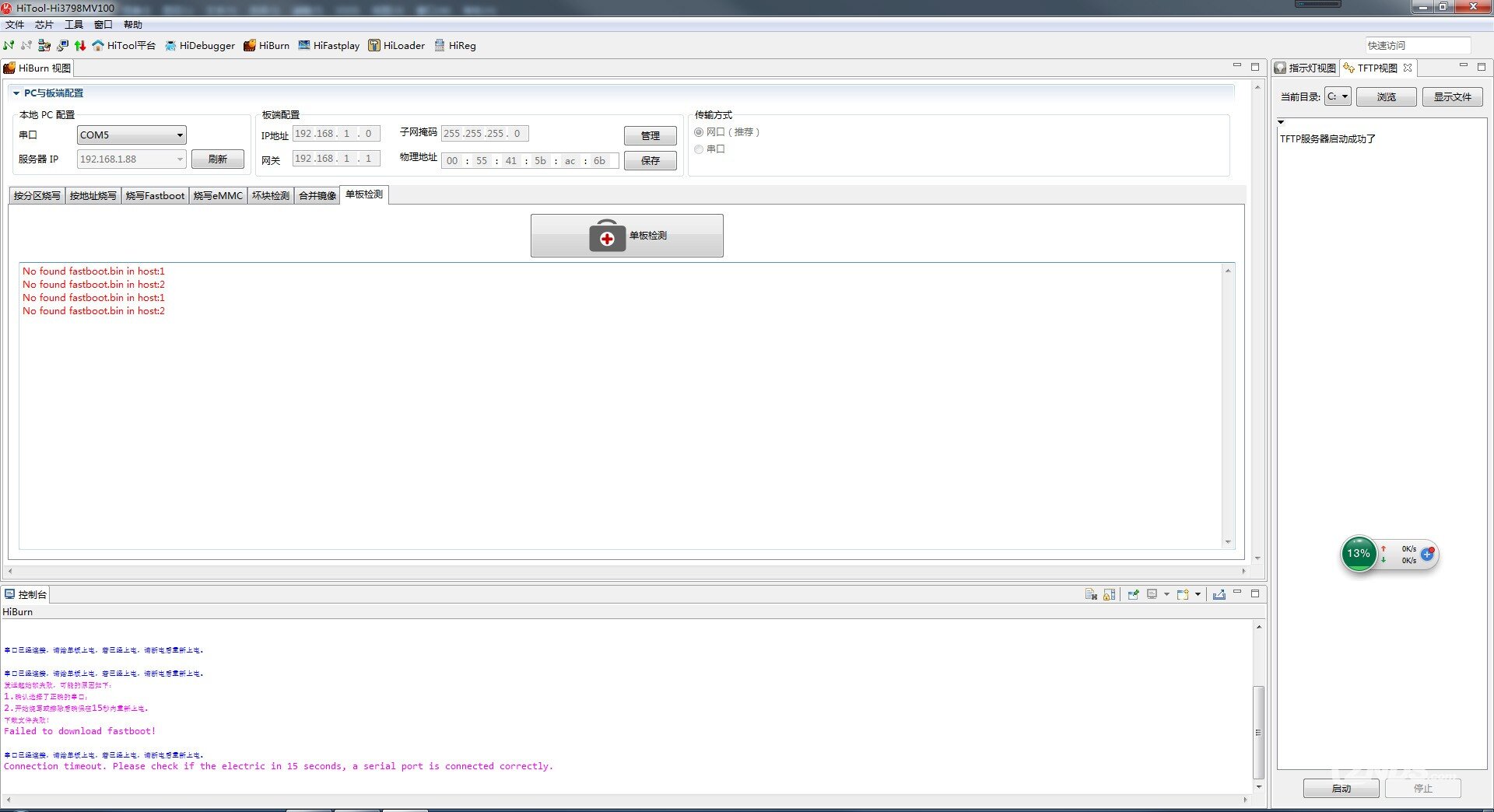Switch to 烧写Fastboot tab

point(155,196)
